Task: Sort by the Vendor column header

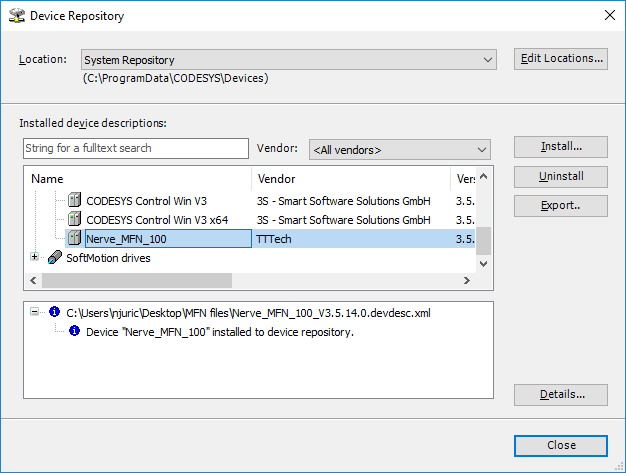Action: click(x=350, y=179)
